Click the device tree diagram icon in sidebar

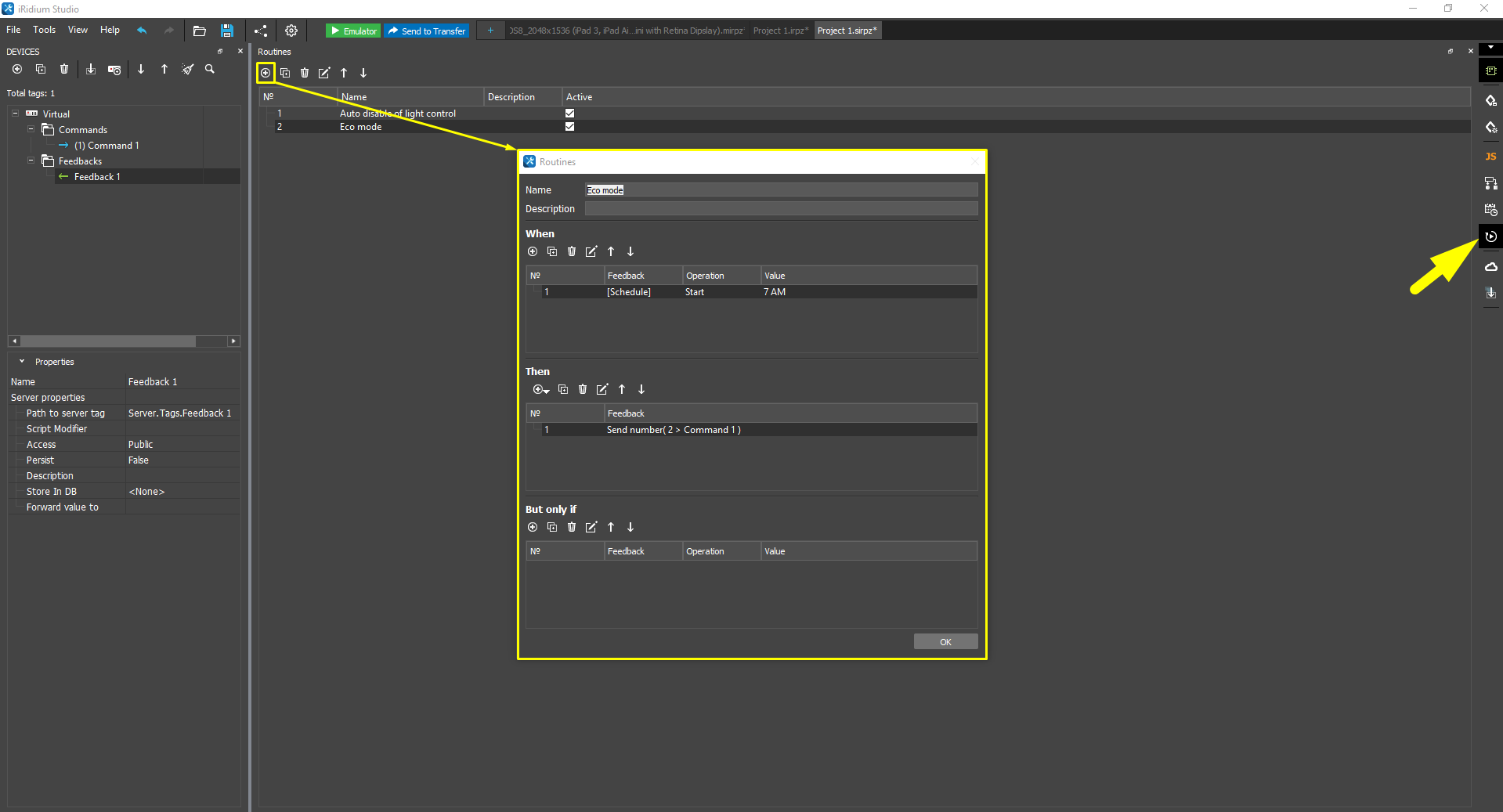click(x=1490, y=182)
